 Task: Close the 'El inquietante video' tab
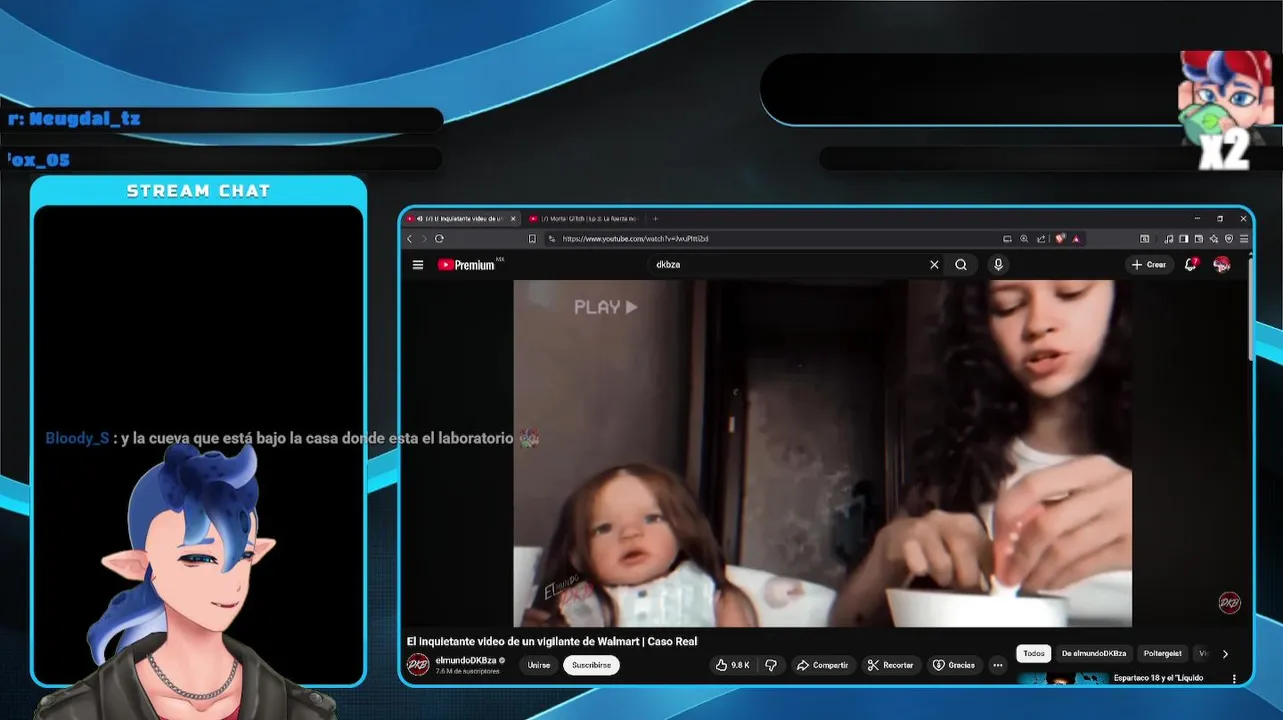[x=514, y=218]
